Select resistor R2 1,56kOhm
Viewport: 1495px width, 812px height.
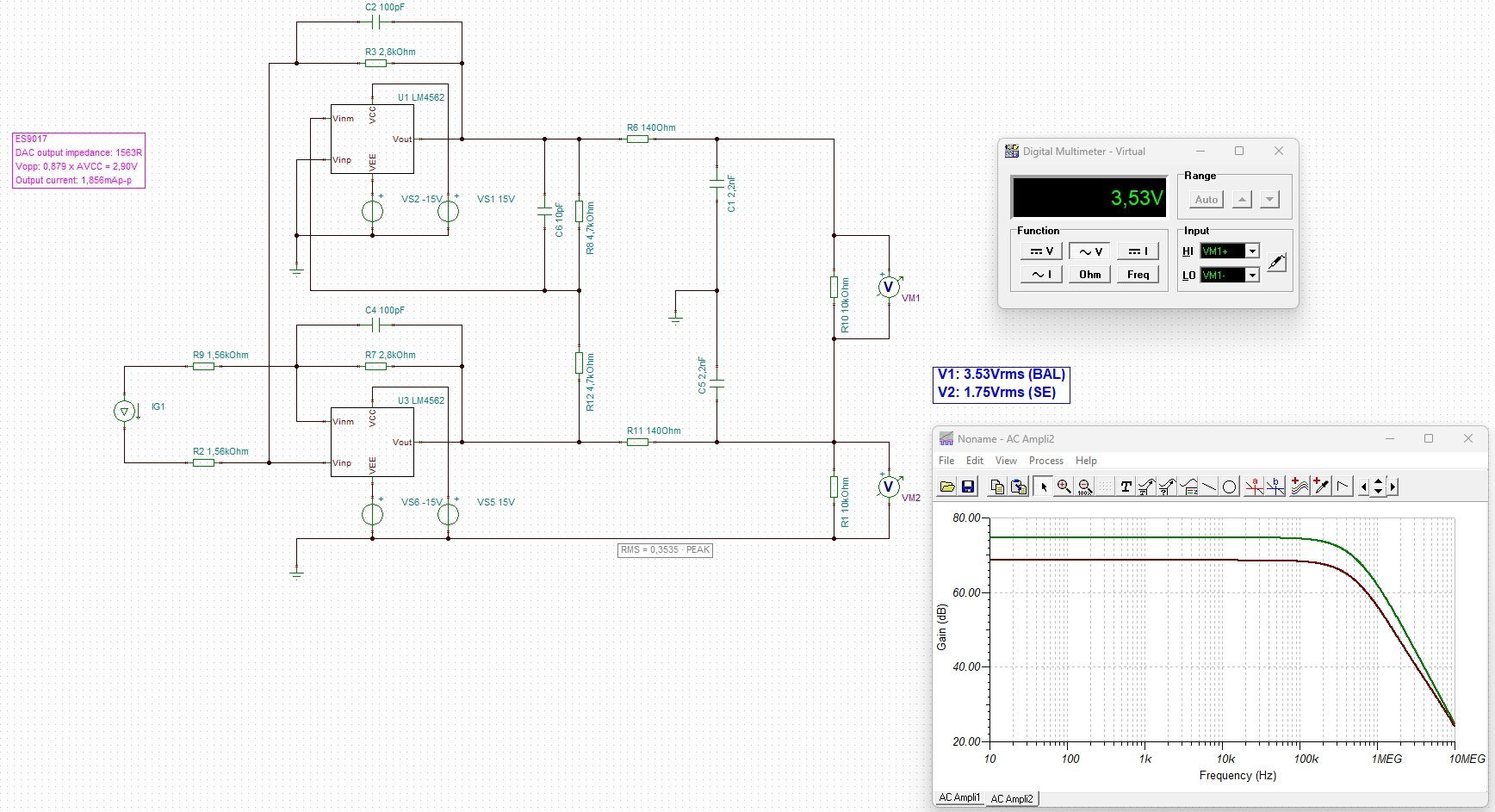tap(203, 462)
